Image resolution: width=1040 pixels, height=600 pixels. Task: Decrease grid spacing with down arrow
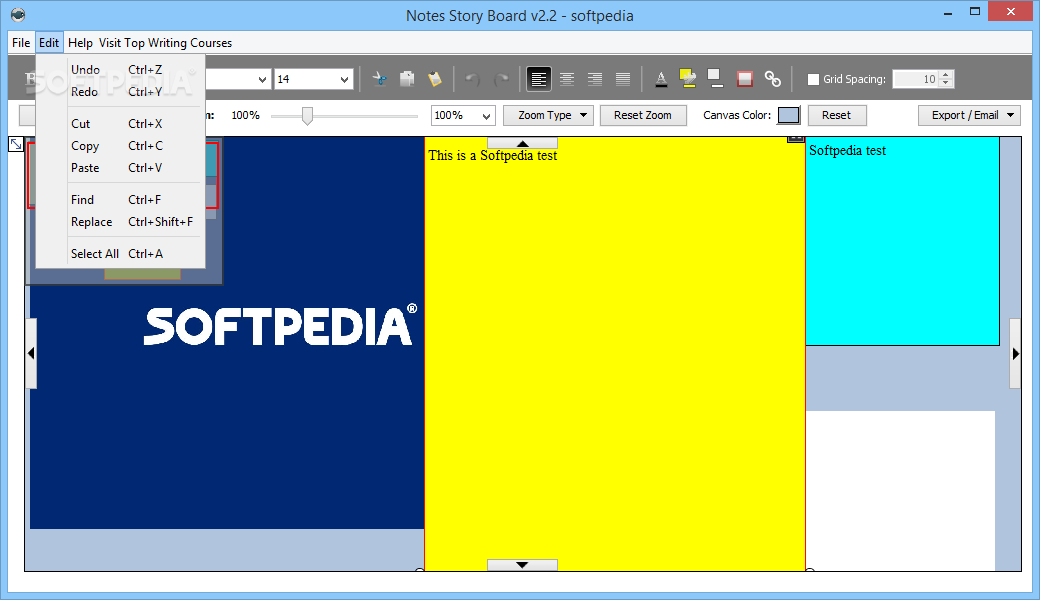point(946,84)
